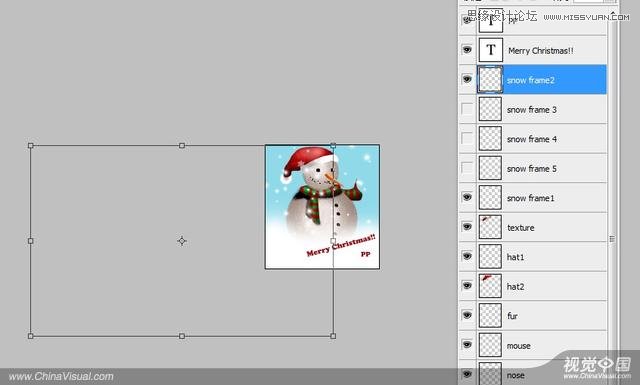
Task: Select the "snow frame 3" layer name
Action: 531,109
